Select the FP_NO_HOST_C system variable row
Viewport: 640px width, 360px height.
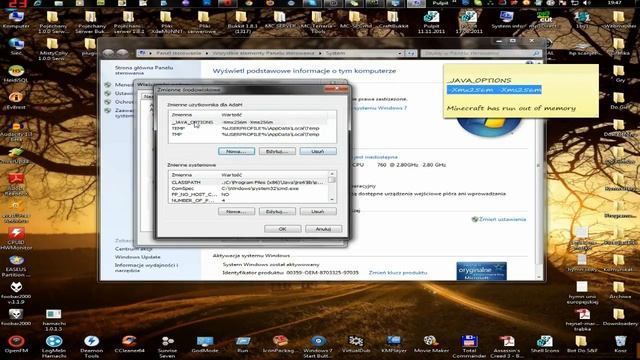pos(249,195)
